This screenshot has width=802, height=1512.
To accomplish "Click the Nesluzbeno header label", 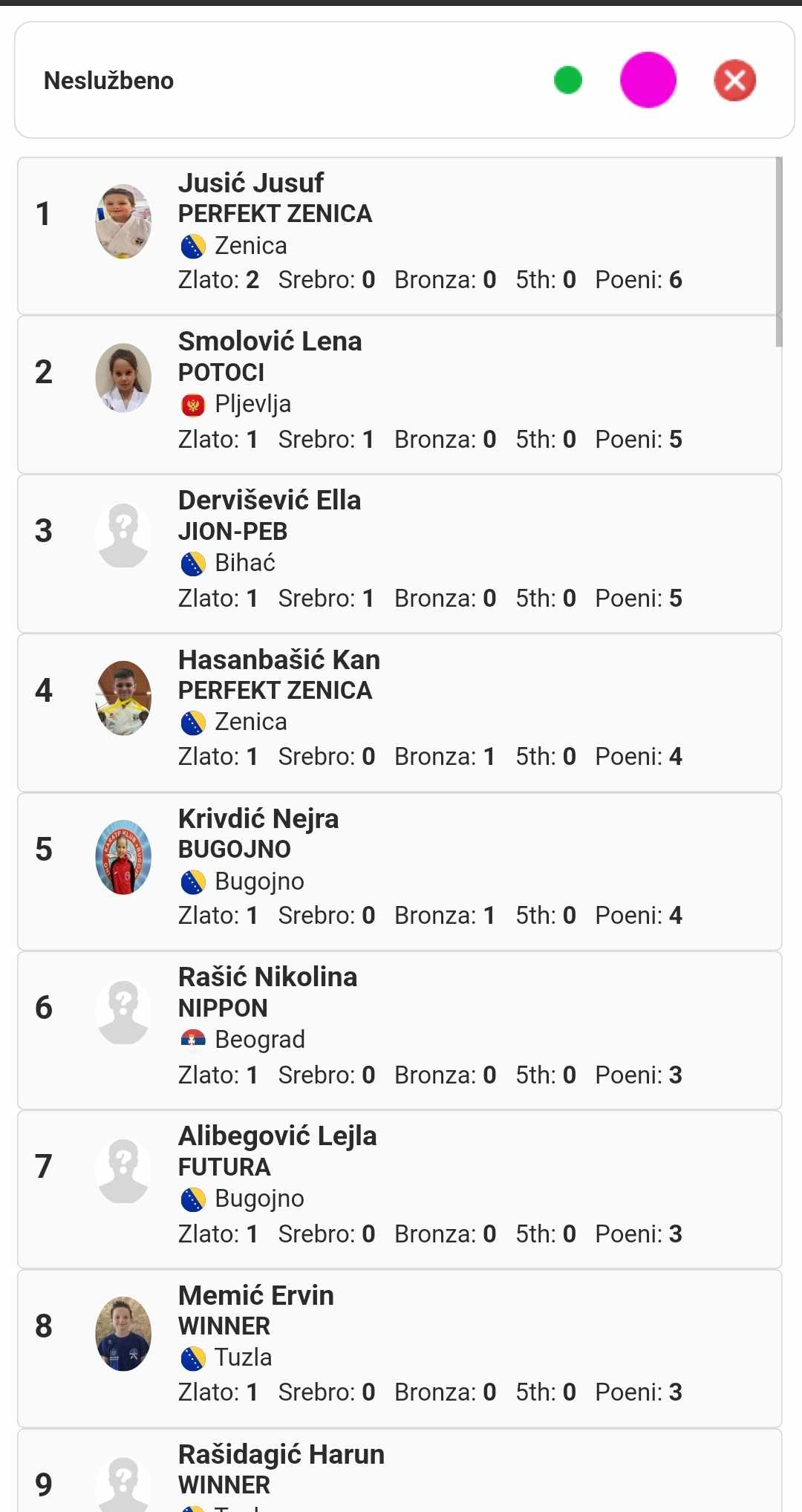I will pyautogui.click(x=109, y=80).
